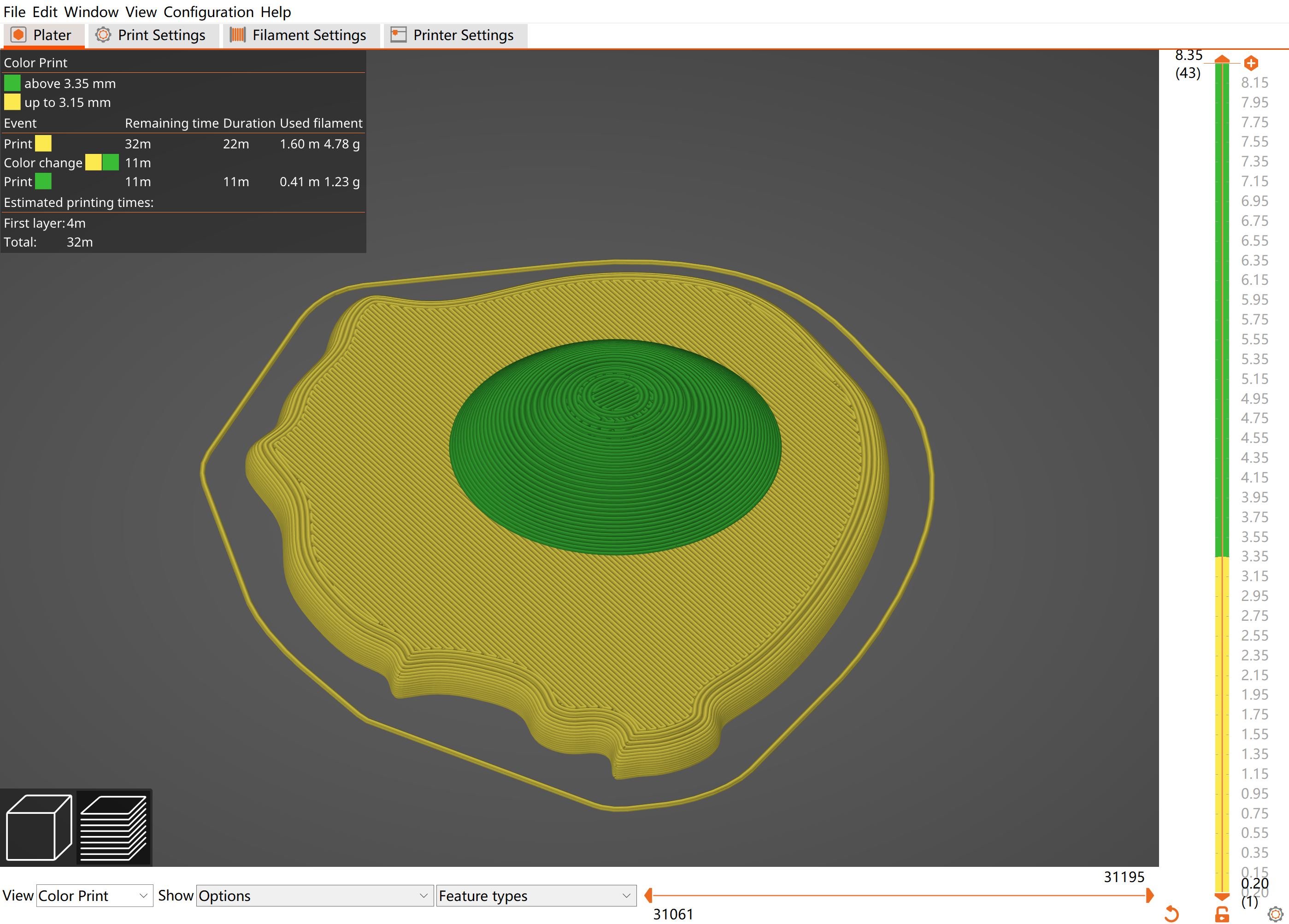Open the File menu
The image size is (1289, 924).
coord(14,12)
